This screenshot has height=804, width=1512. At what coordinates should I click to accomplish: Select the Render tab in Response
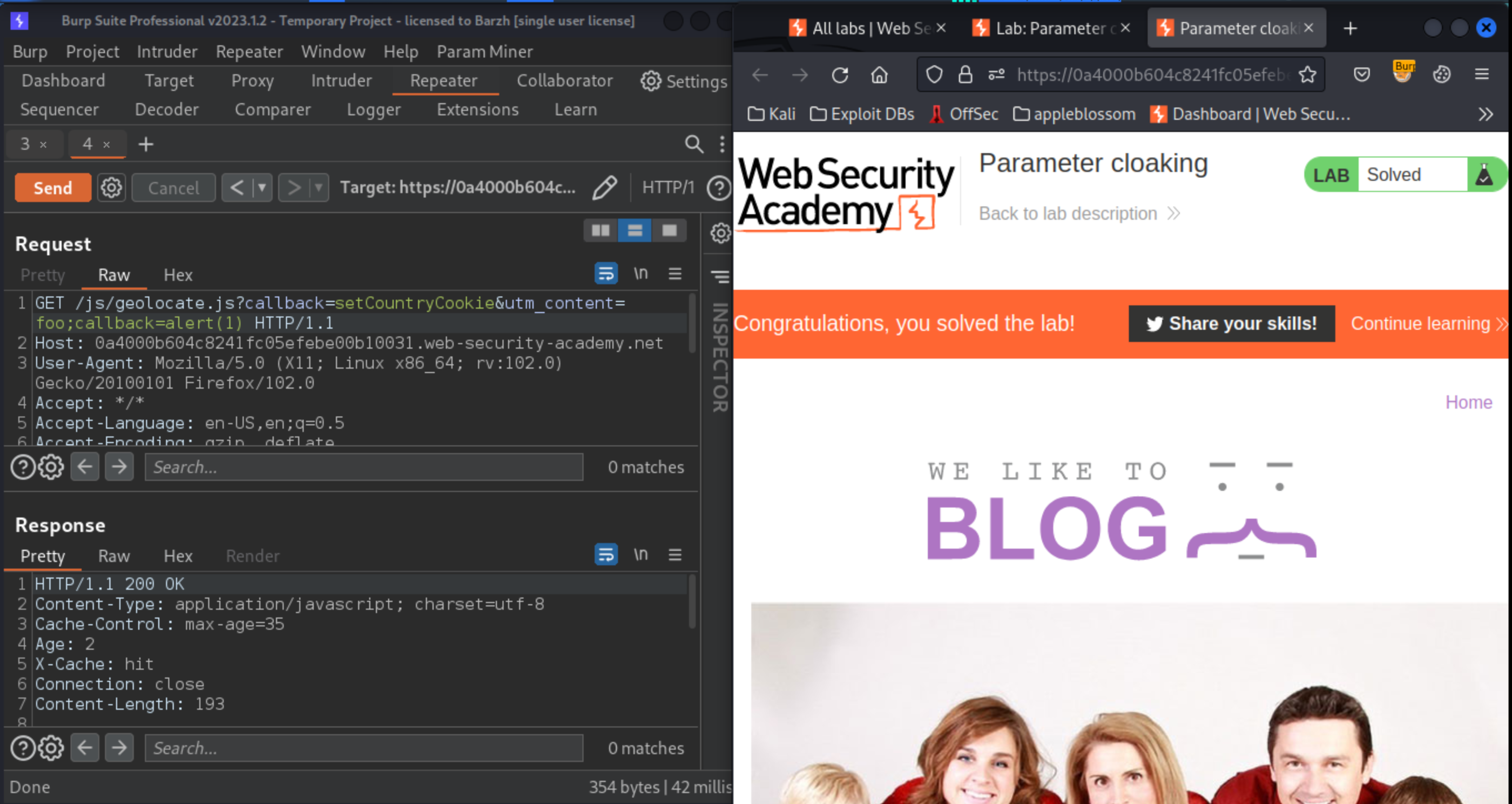[253, 555]
